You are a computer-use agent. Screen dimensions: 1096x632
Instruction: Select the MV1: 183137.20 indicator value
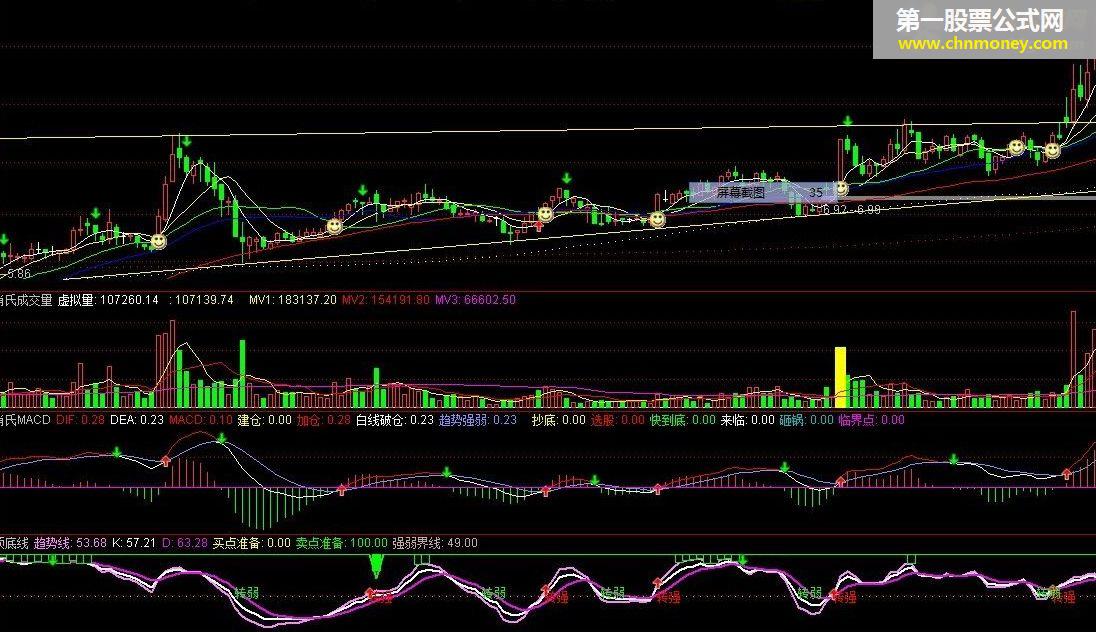(x=292, y=300)
